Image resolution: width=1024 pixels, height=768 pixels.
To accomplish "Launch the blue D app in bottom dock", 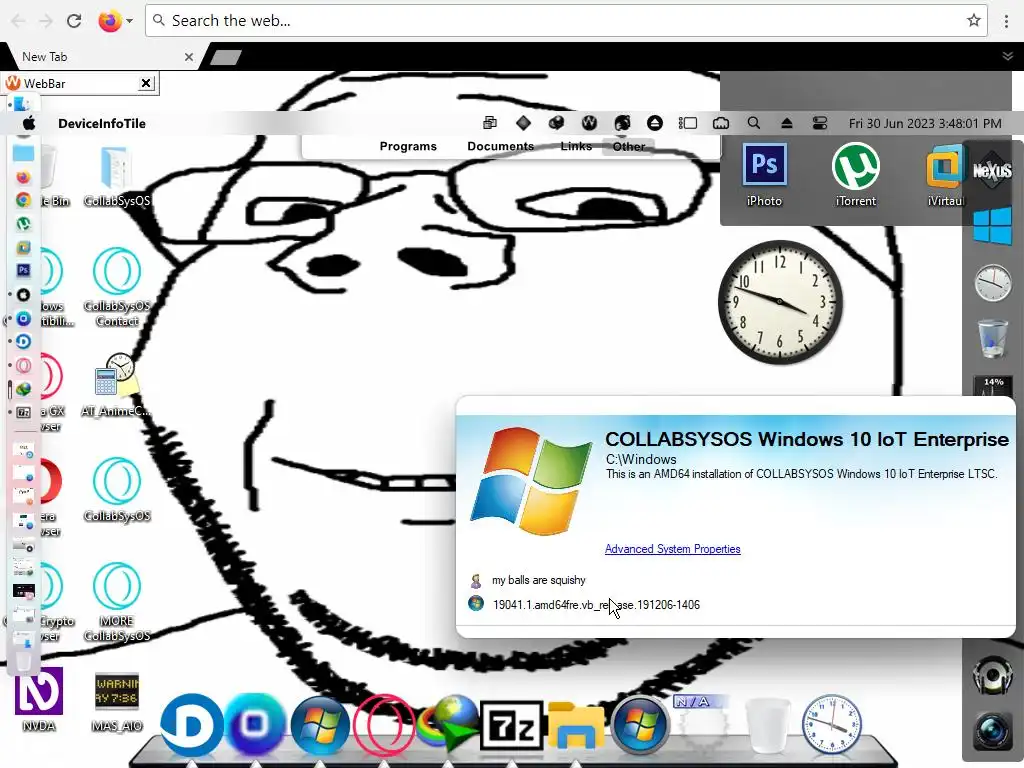I will tap(191, 725).
